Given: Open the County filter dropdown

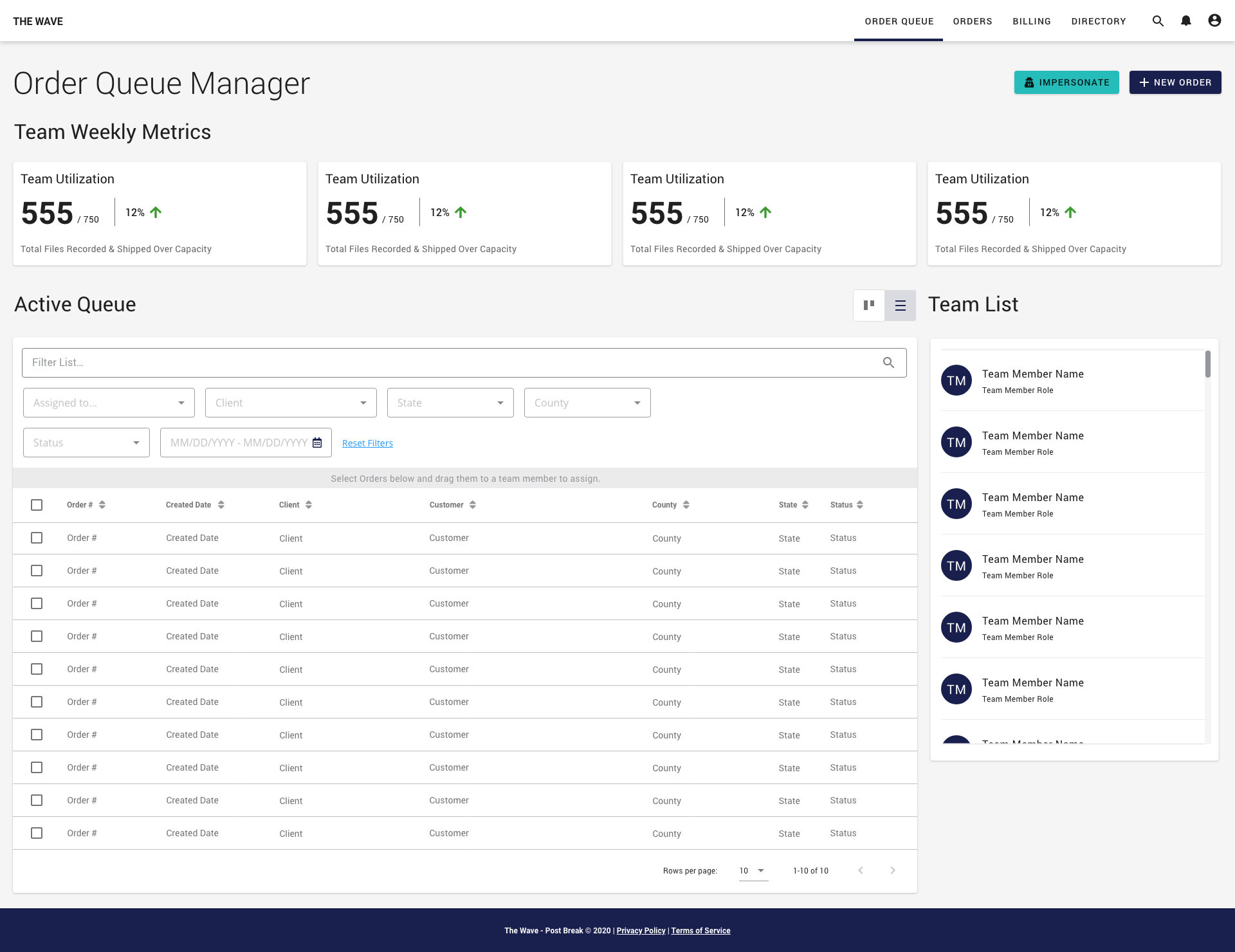Looking at the screenshot, I should tap(587, 403).
